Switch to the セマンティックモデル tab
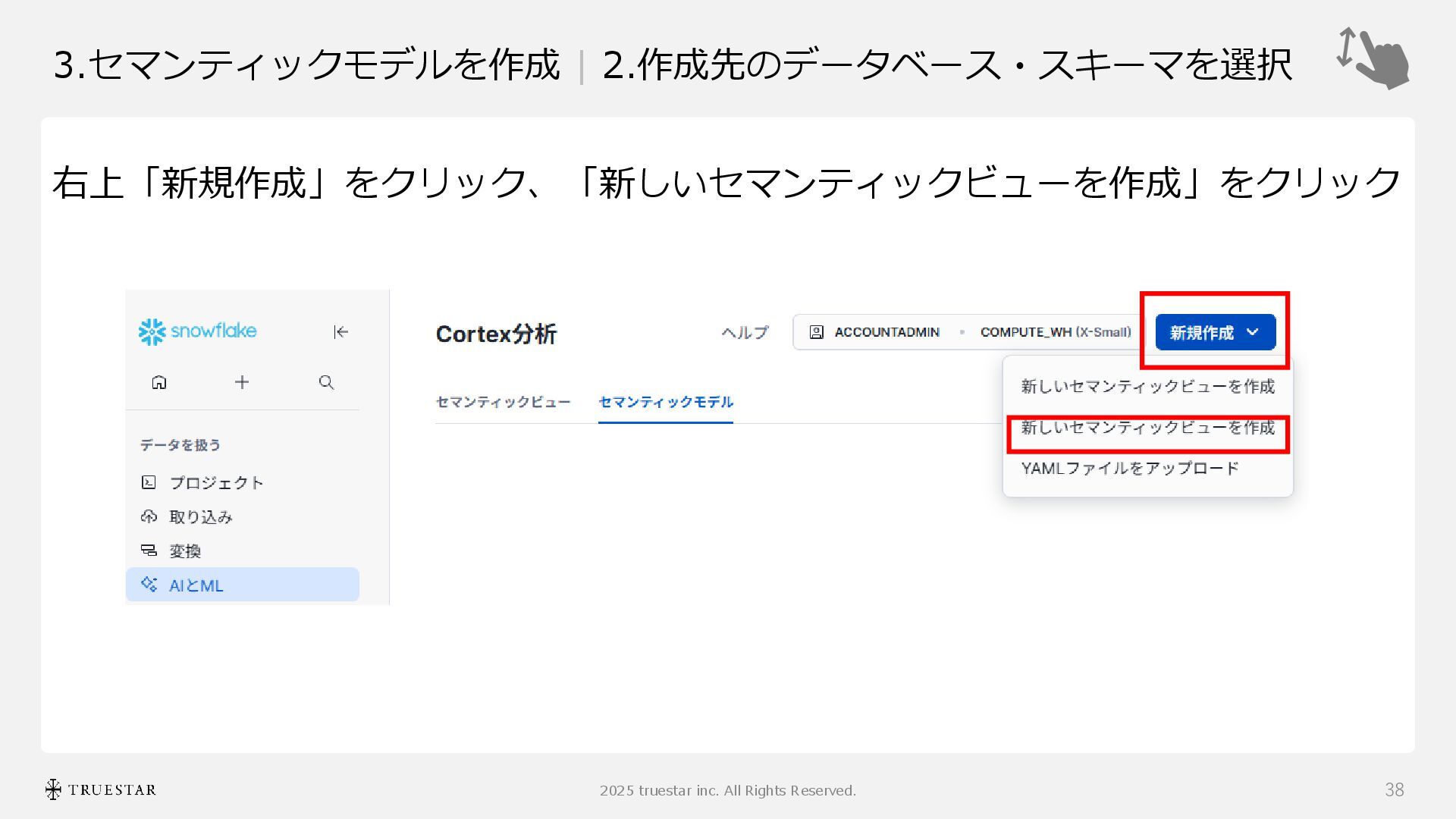Screen dimensions: 1456x819 point(666,402)
